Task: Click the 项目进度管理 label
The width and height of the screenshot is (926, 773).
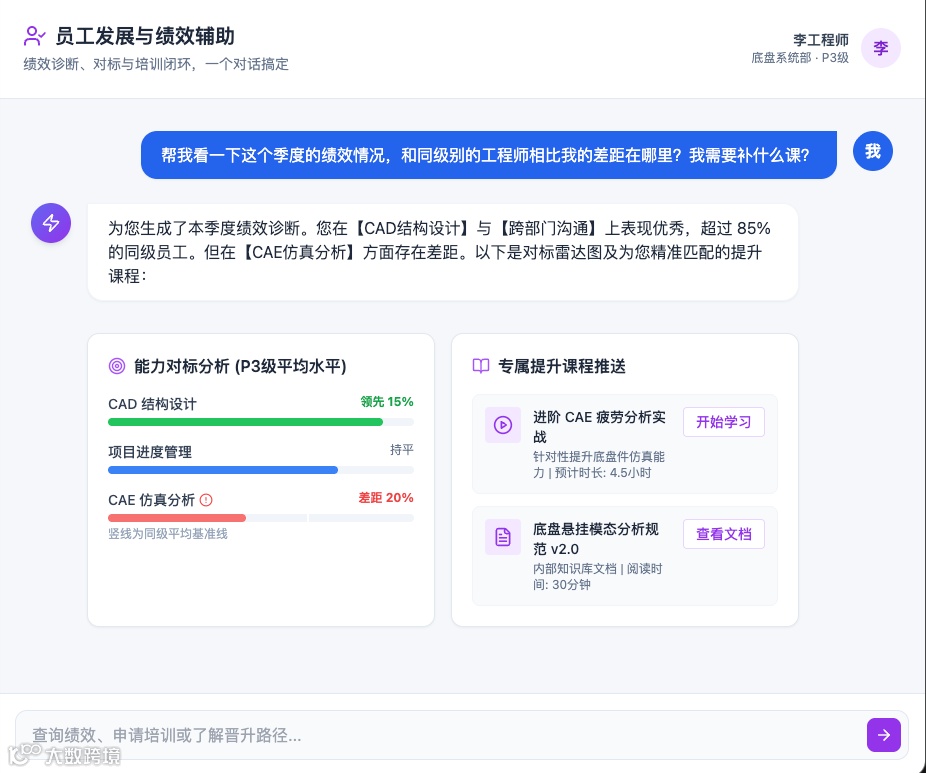Action: [x=150, y=452]
